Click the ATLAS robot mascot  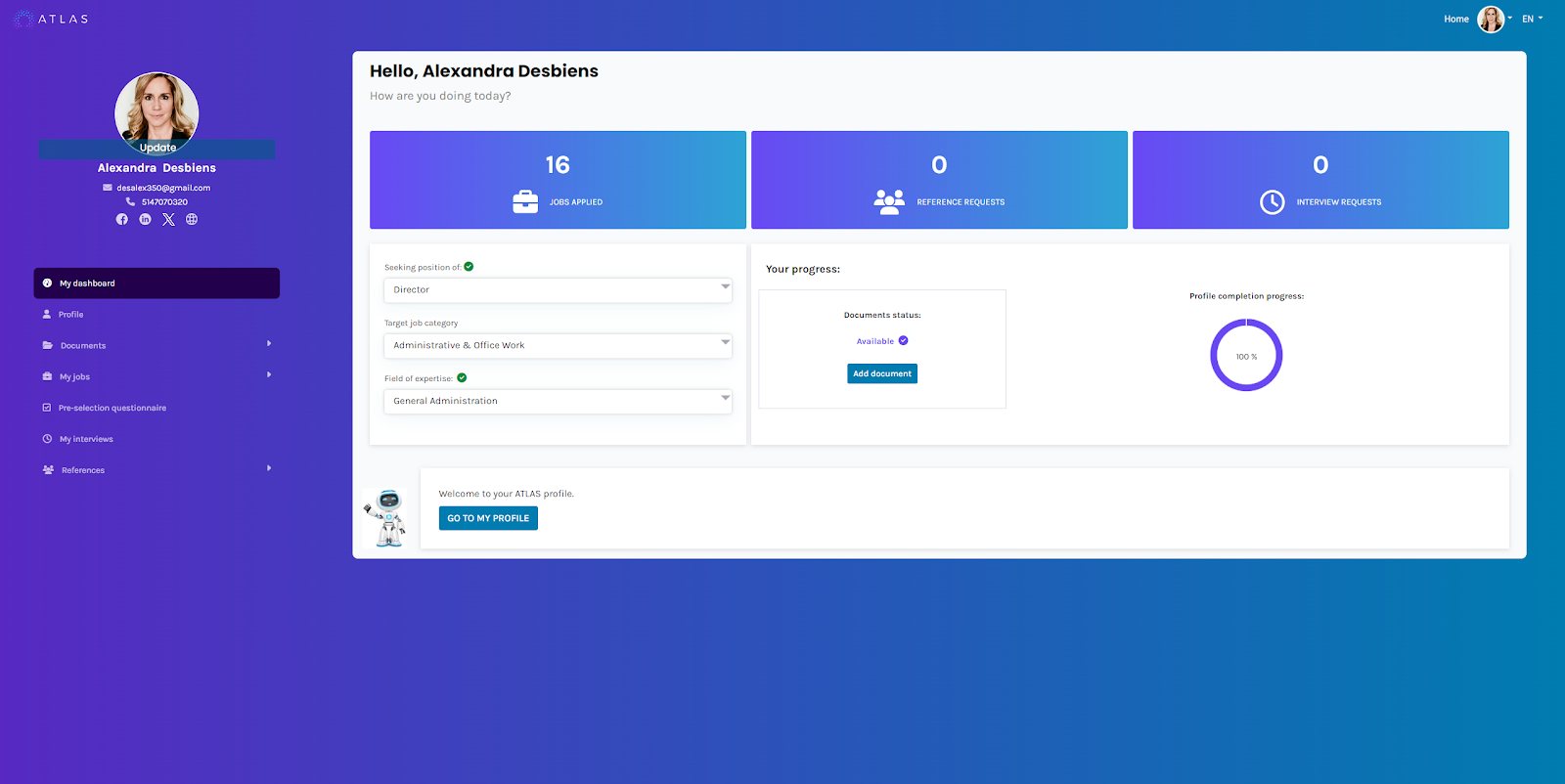386,518
